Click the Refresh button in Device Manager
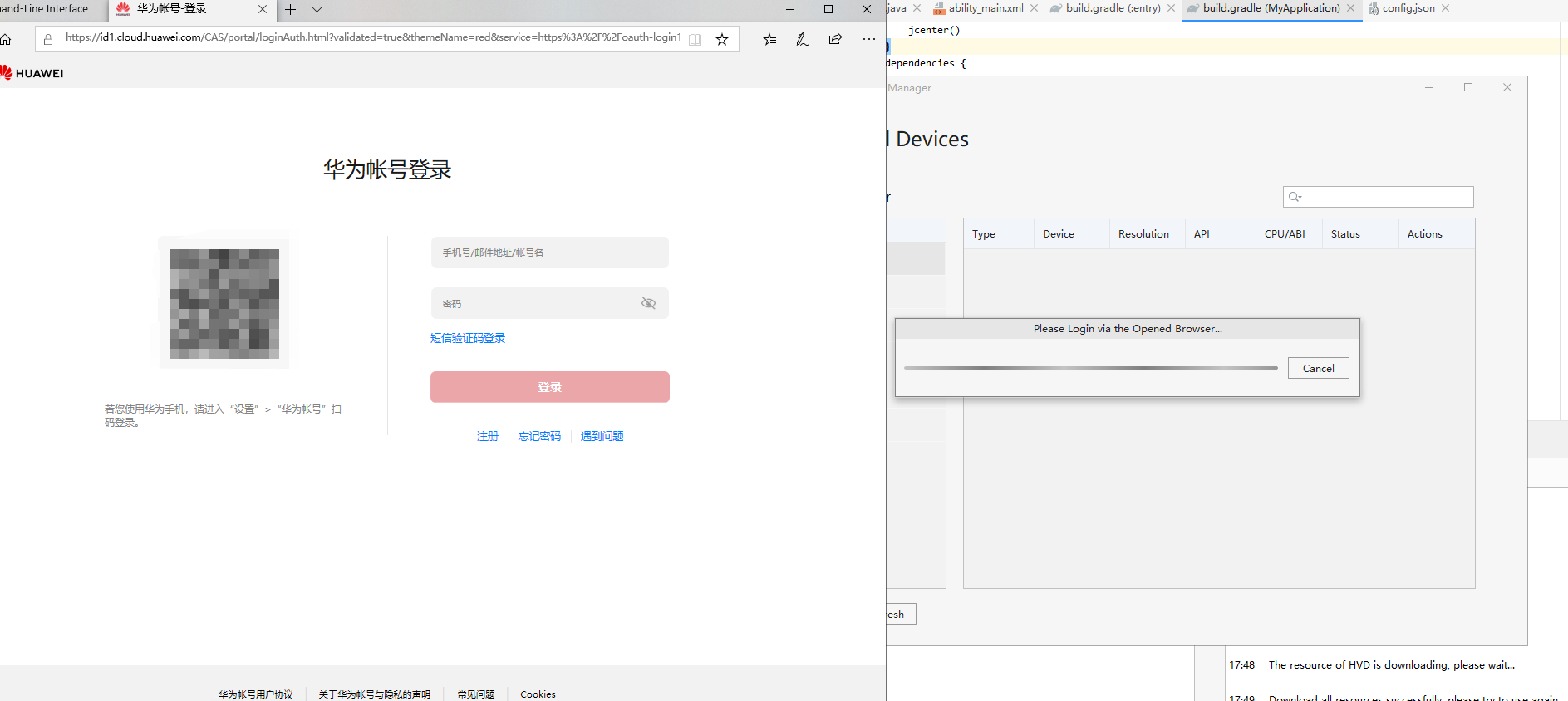 (x=901, y=615)
